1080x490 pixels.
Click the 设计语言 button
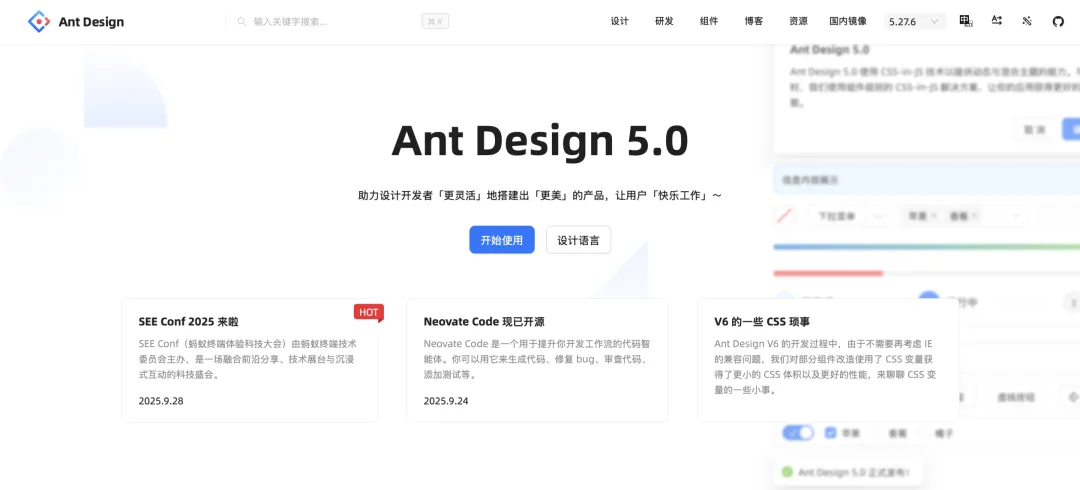click(578, 240)
